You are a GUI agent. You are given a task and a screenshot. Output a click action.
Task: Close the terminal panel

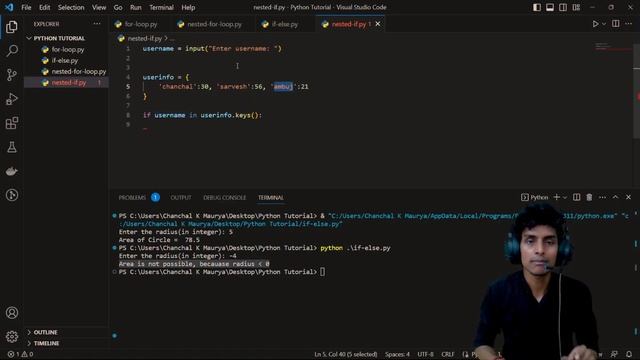coord(629,198)
